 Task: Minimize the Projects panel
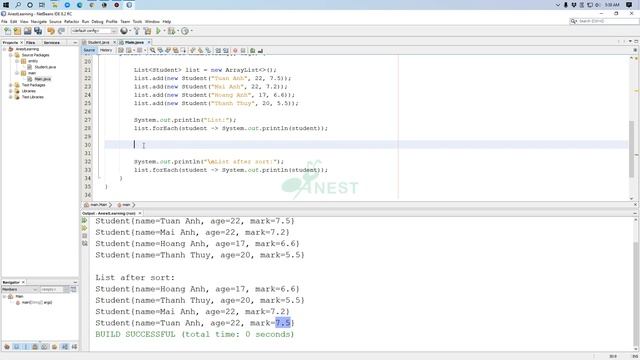[75, 42]
